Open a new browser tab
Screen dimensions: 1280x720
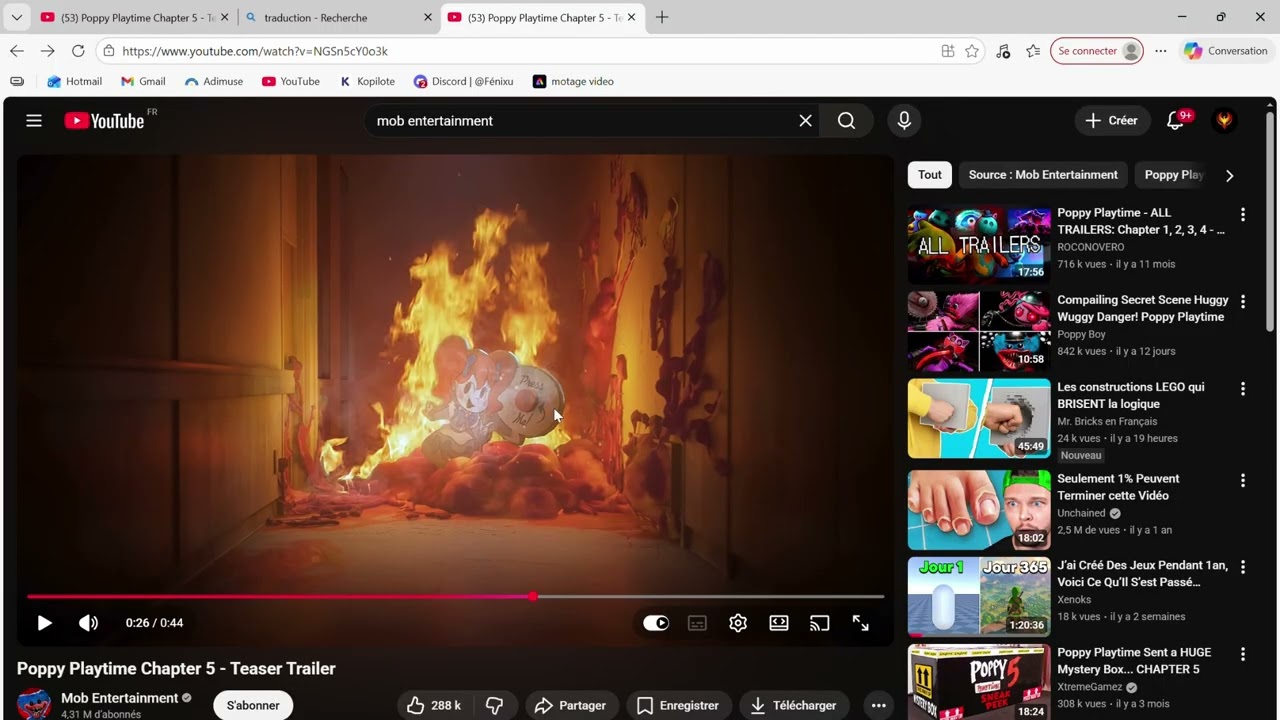tap(662, 17)
